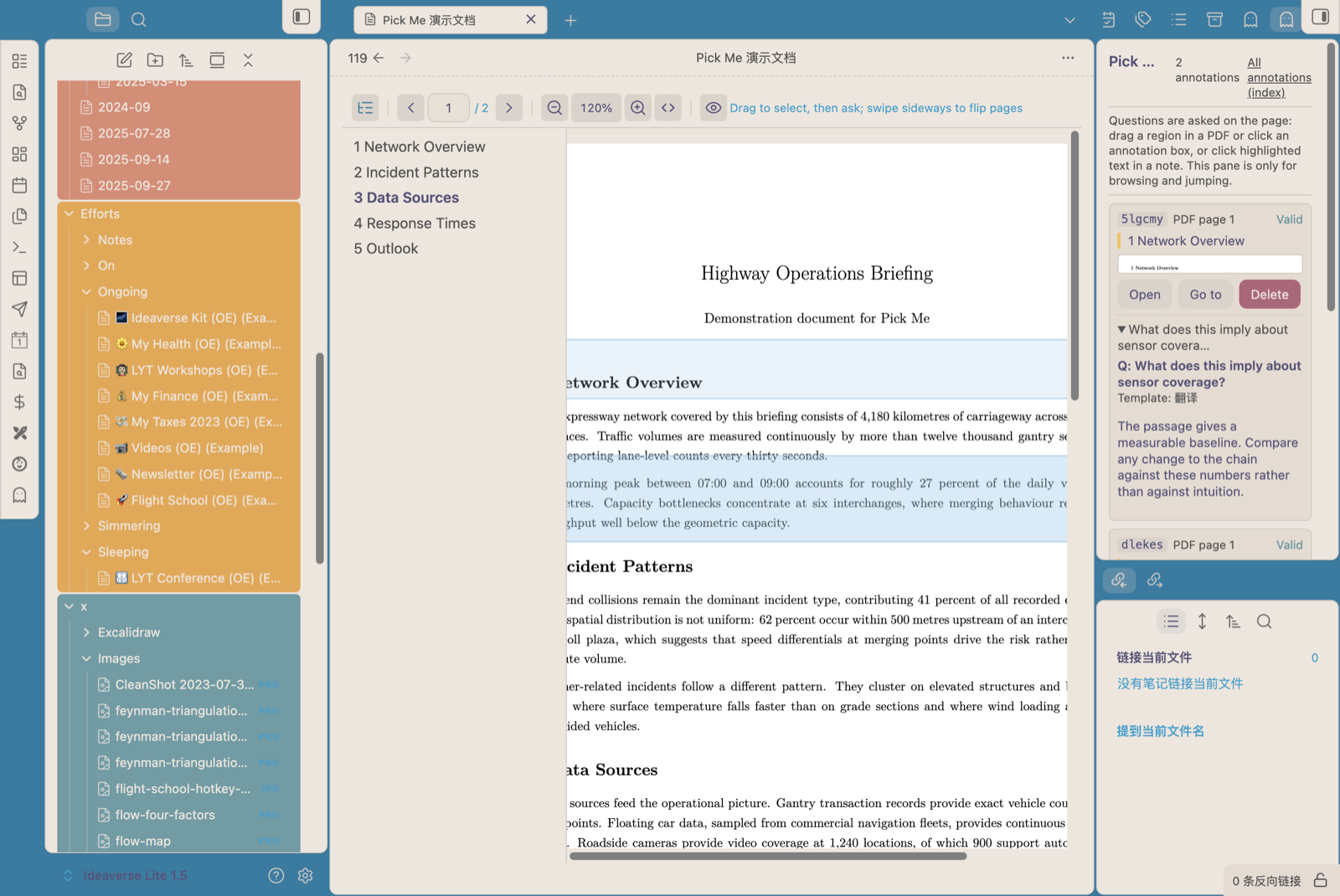This screenshot has height=896, width=1340.
Task: Click the PDF horizontal scrollbar
Action: (768, 856)
